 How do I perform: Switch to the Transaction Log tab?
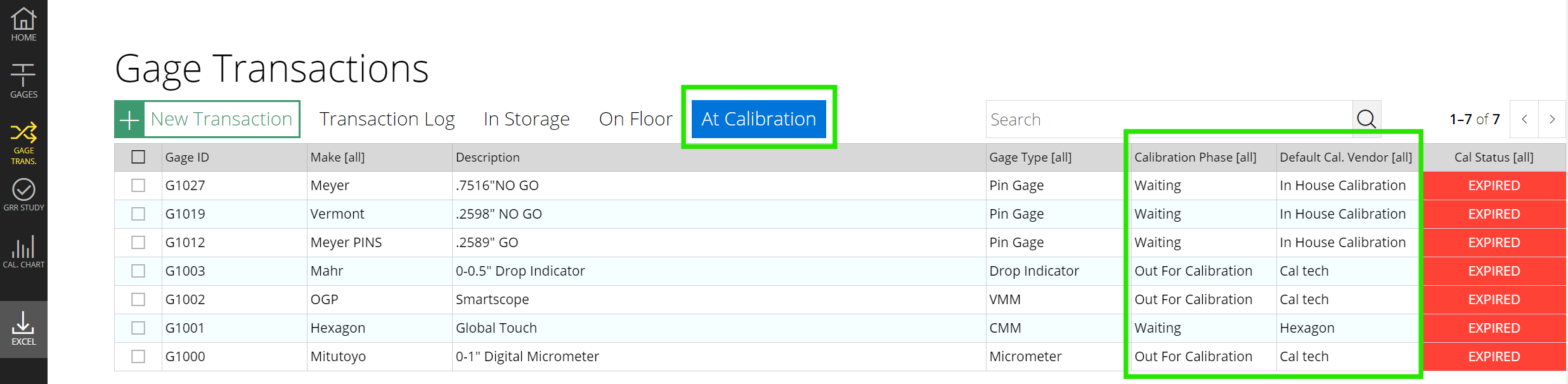pyautogui.click(x=387, y=119)
